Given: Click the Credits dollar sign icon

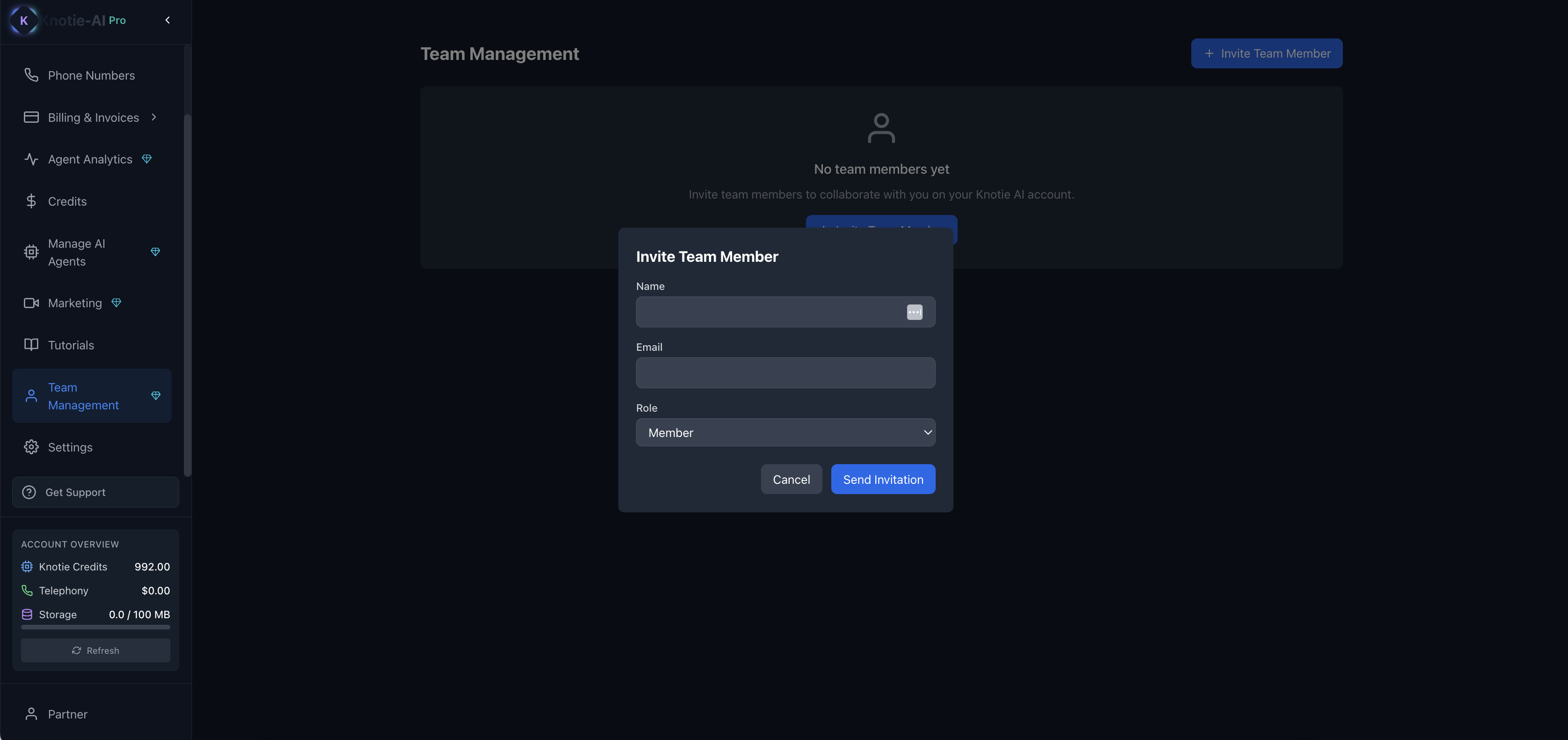Looking at the screenshot, I should point(31,201).
